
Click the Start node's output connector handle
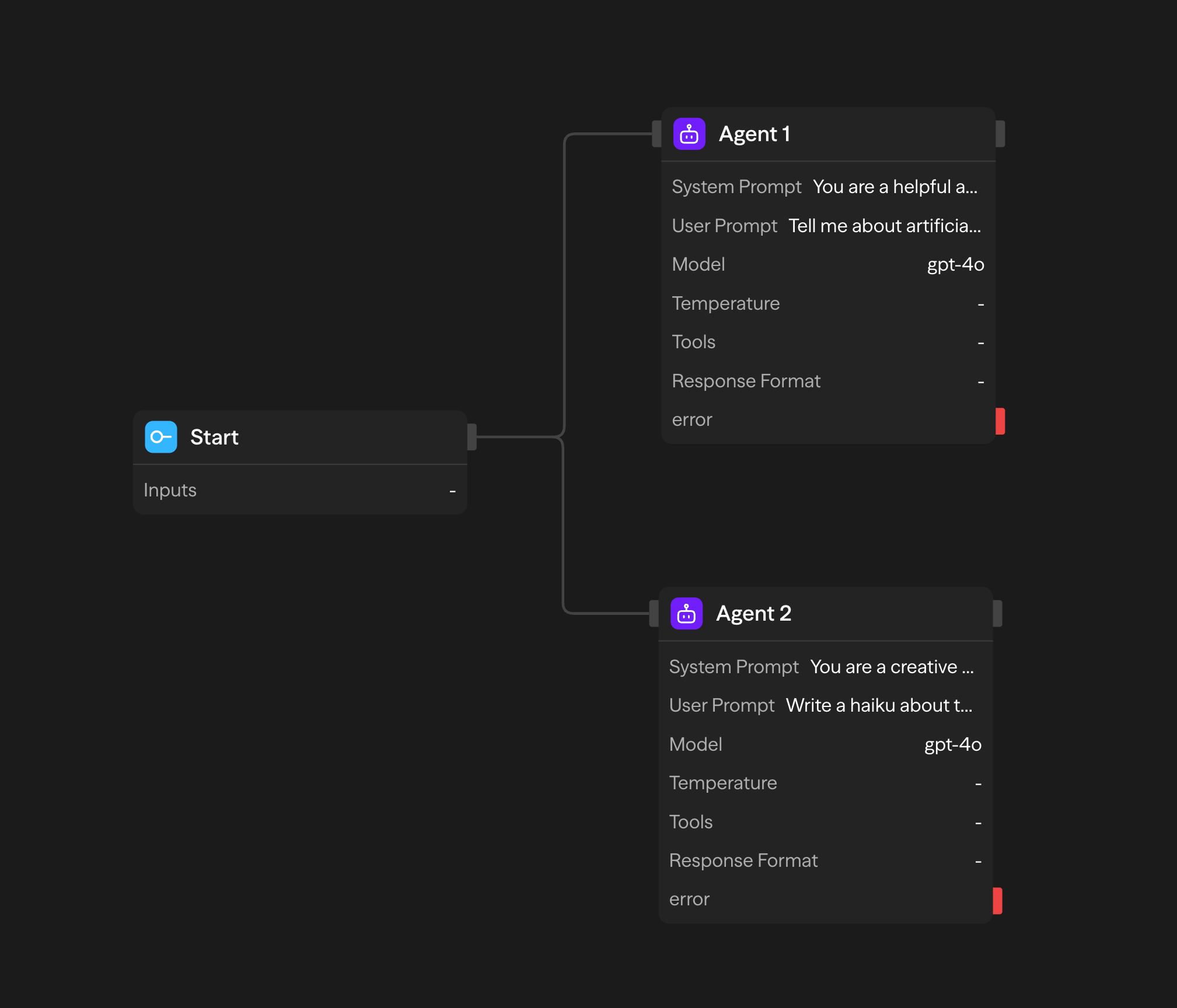[473, 435]
